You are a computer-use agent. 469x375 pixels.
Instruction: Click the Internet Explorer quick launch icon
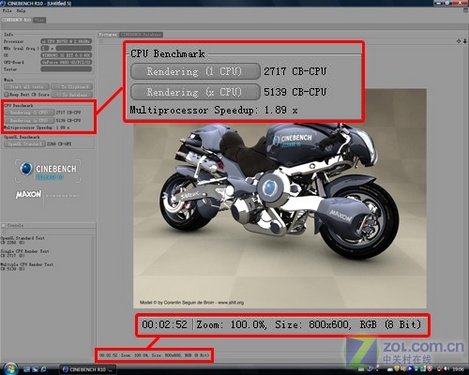[x=43, y=369]
